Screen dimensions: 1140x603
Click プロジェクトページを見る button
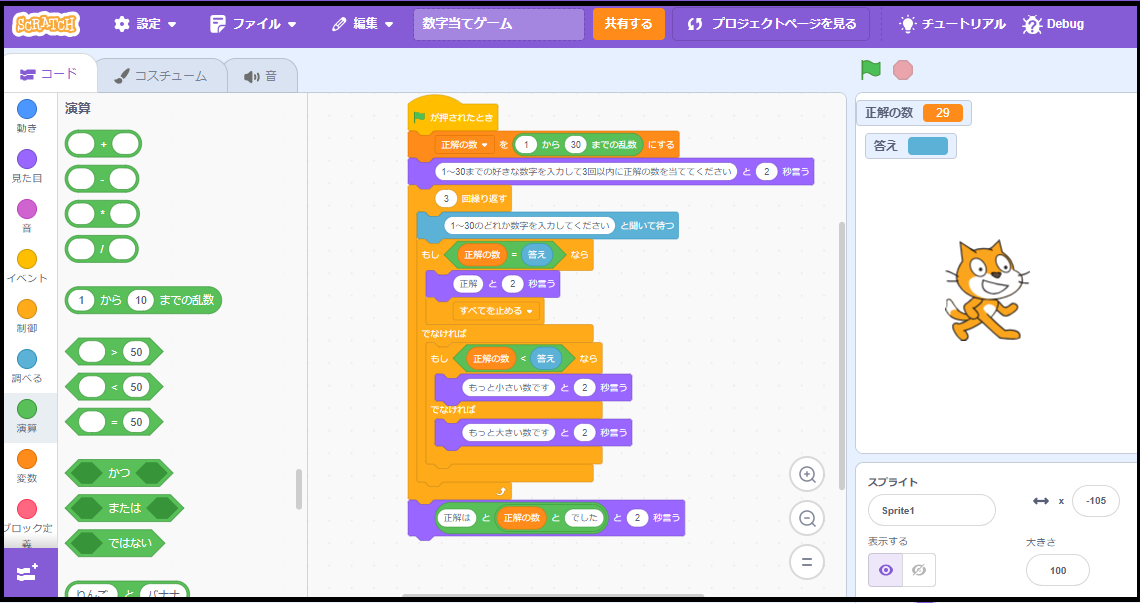click(x=771, y=24)
